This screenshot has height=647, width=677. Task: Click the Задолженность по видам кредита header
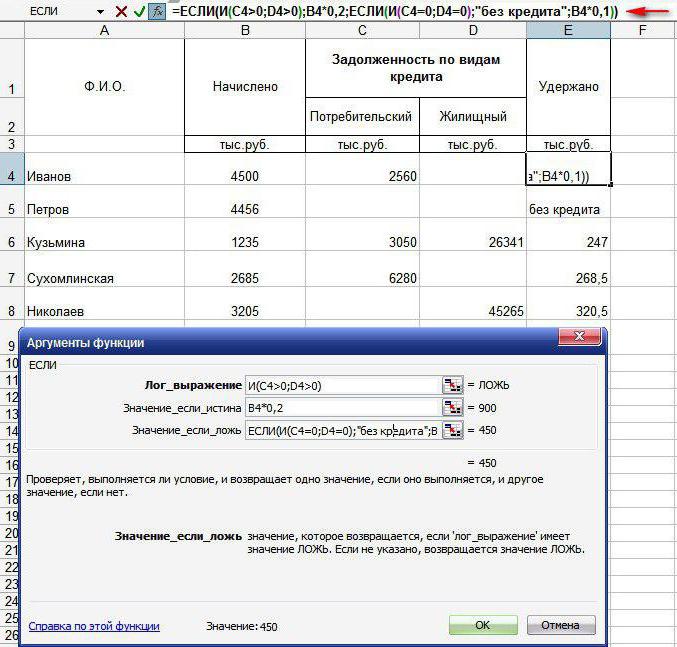[416, 68]
